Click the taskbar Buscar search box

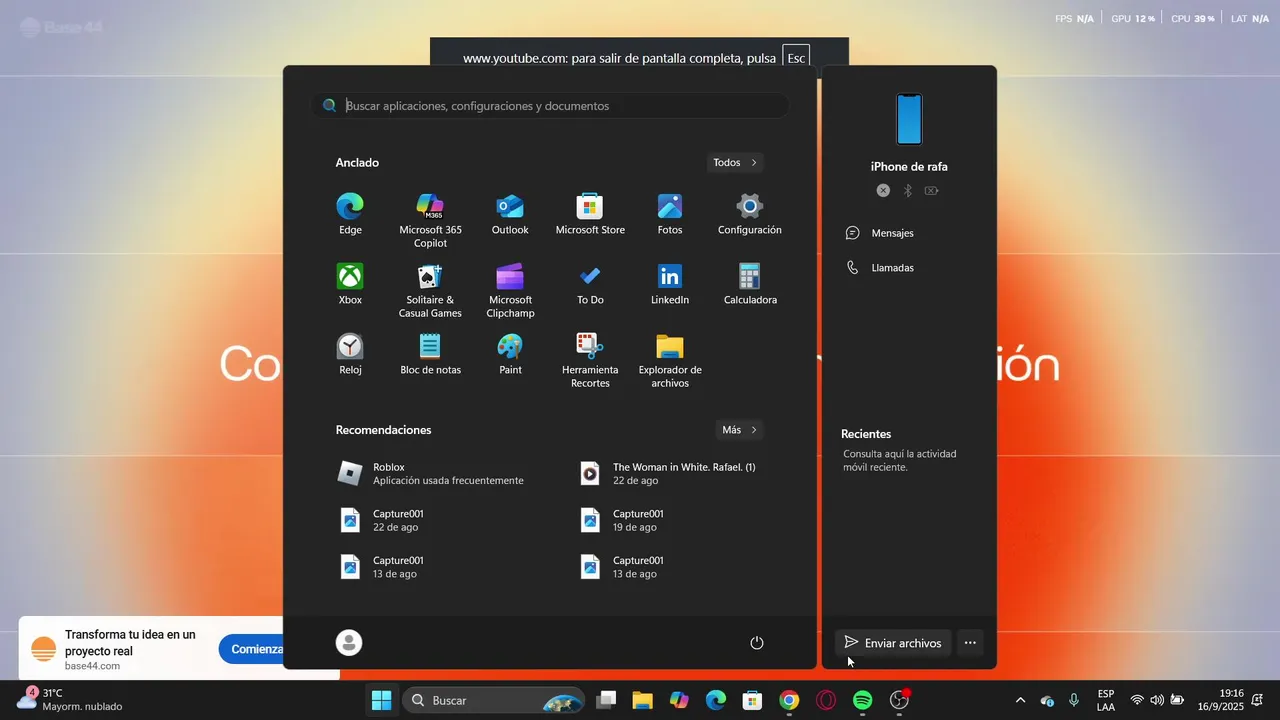point(494,700)
